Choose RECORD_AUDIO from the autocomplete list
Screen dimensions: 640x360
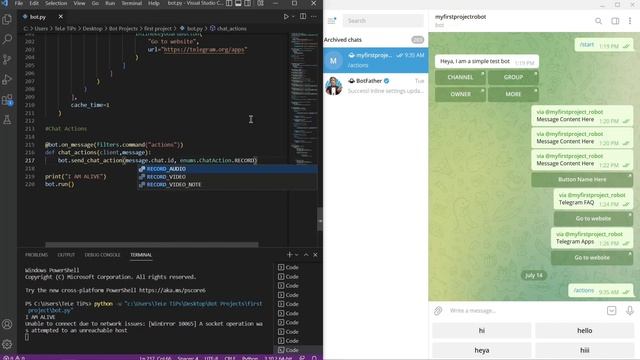click(227, 169)
